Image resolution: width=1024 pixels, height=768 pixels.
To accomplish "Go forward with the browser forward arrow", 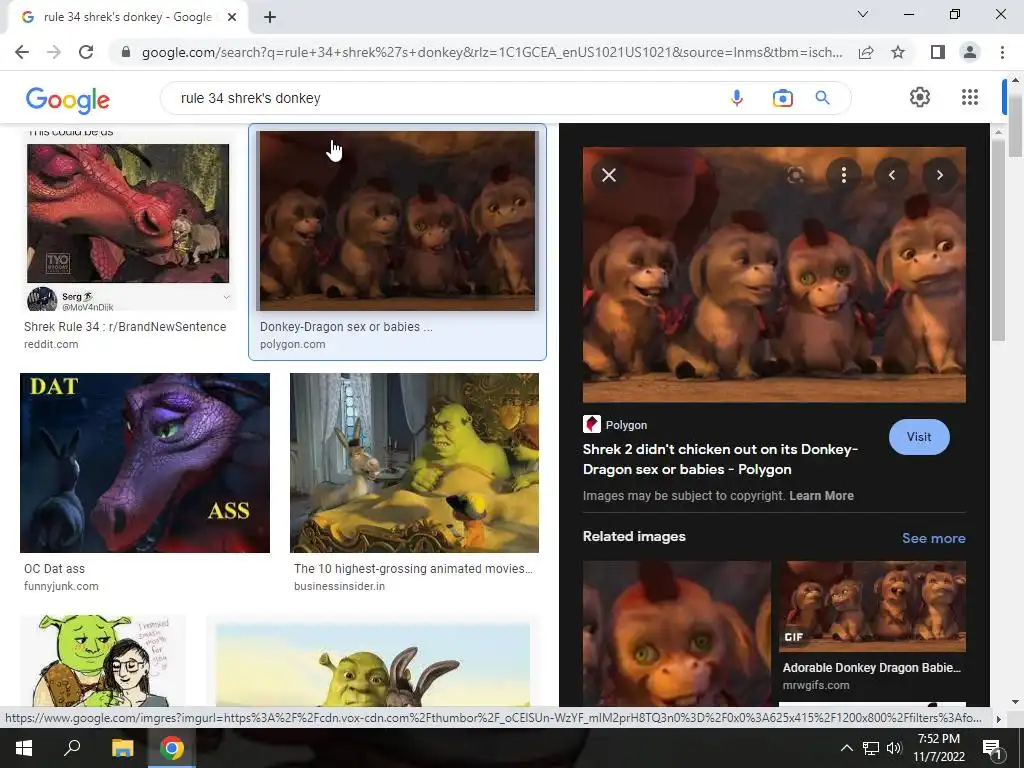I will [54, 52].
